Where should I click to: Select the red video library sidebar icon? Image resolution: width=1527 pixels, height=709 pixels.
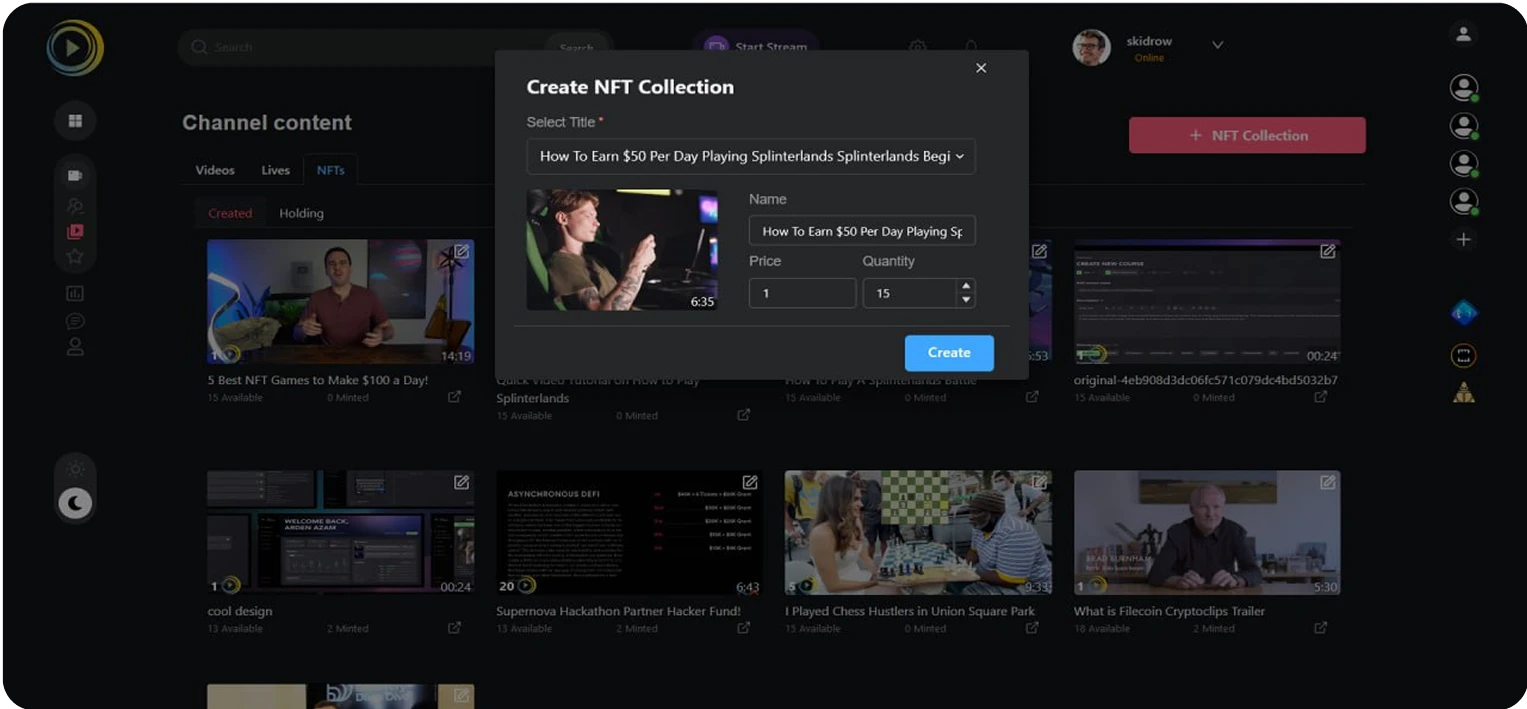(x=75, y=231)
